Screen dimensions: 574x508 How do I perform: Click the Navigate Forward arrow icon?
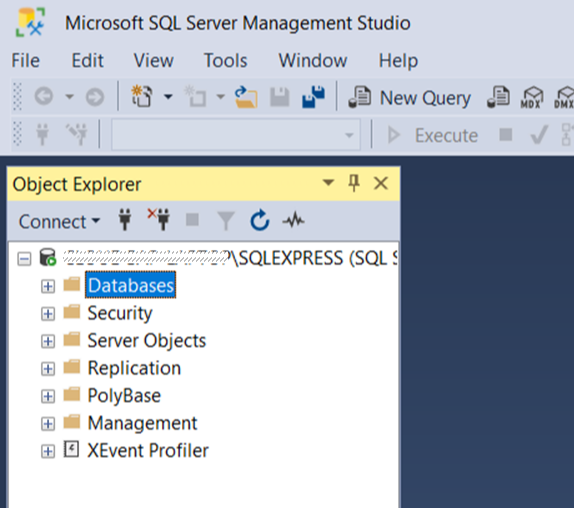pos(95,97)
